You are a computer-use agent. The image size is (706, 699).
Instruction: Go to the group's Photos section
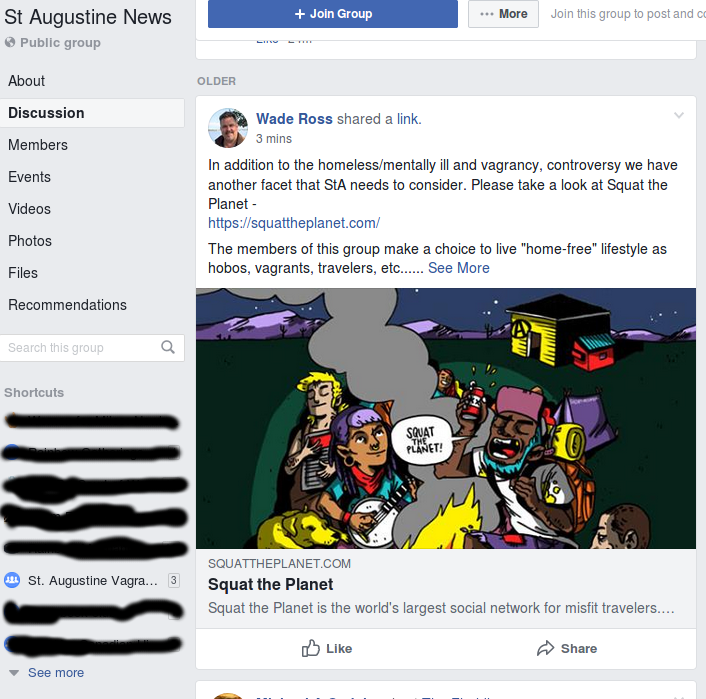click(x=30, y=241)
